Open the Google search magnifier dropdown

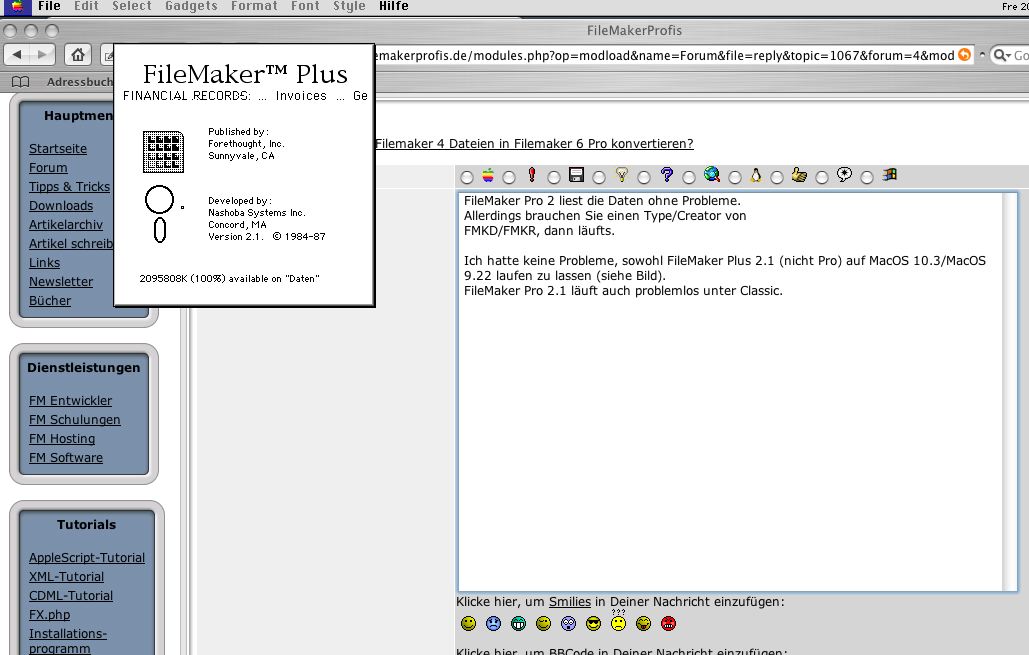1001,55
